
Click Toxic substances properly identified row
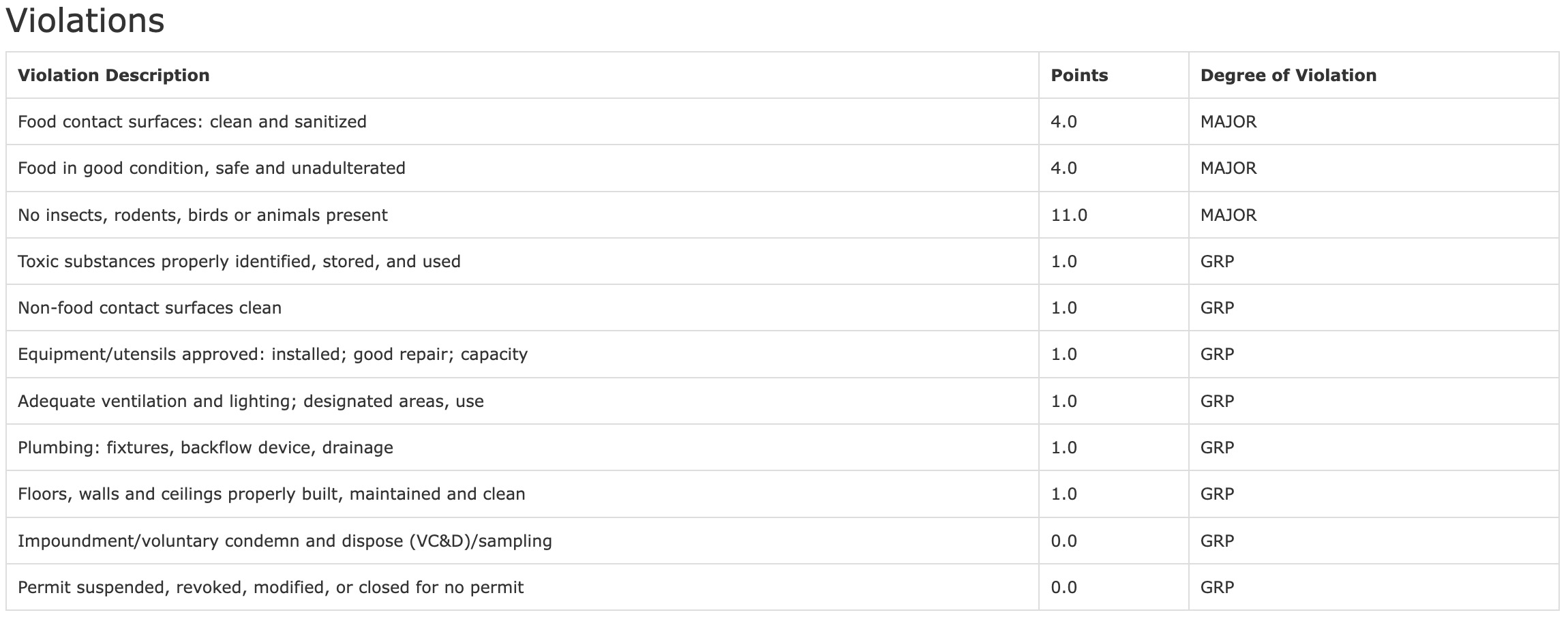239,261
